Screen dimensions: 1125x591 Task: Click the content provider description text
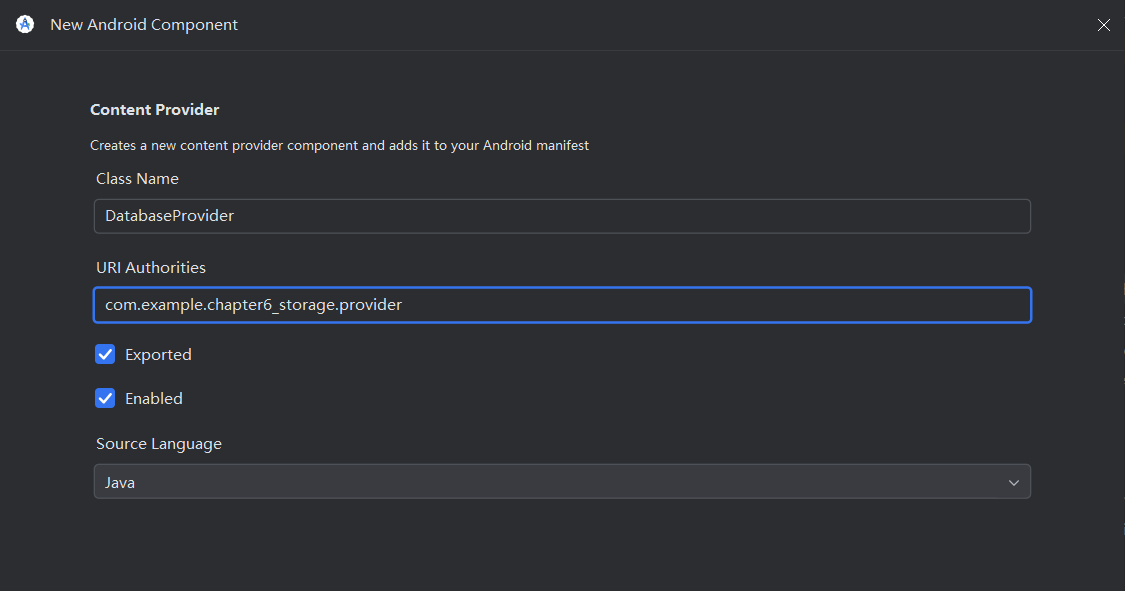click(339, 146)
